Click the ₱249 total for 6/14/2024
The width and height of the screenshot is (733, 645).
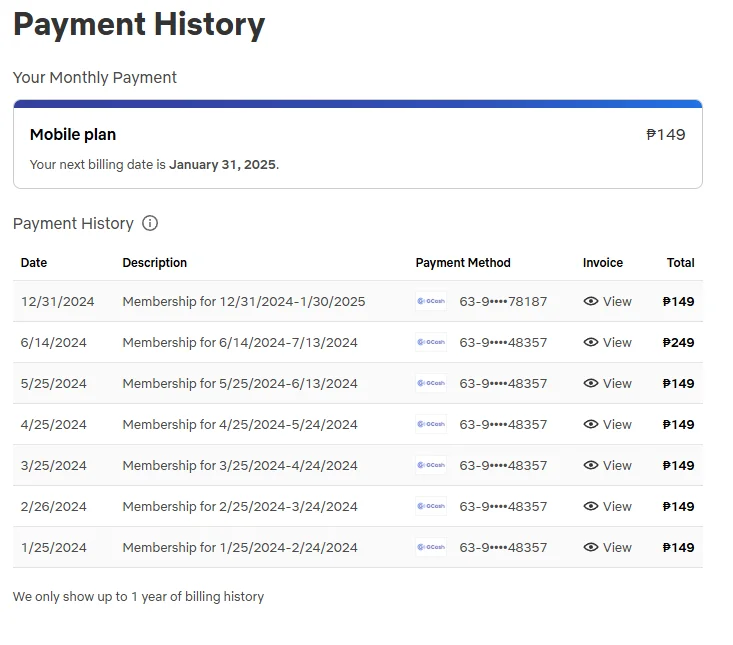(678, 343)
